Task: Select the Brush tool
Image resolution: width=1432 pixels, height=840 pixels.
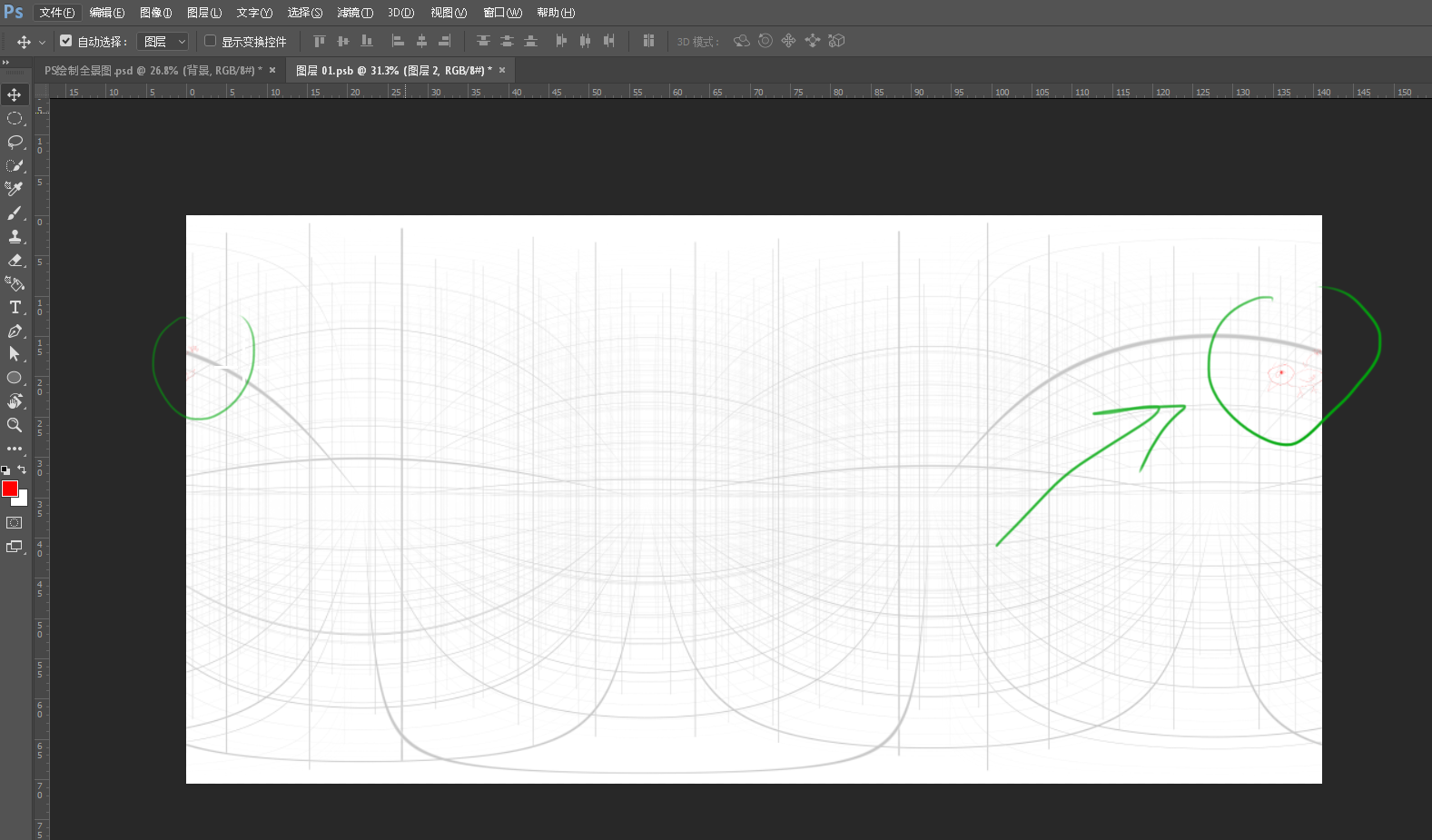Action: tap(15, 212)
